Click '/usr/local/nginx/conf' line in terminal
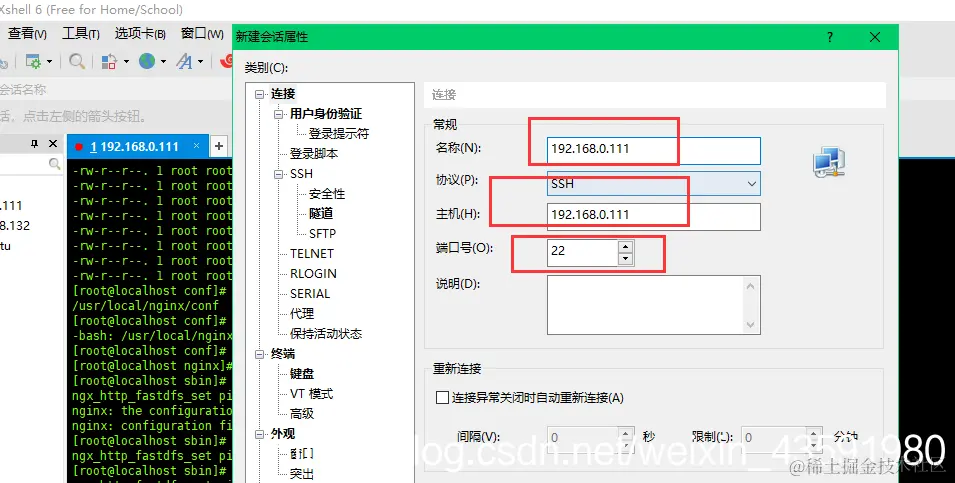The image size is (955, 483). pyautogui.click(x=145, y=306)
